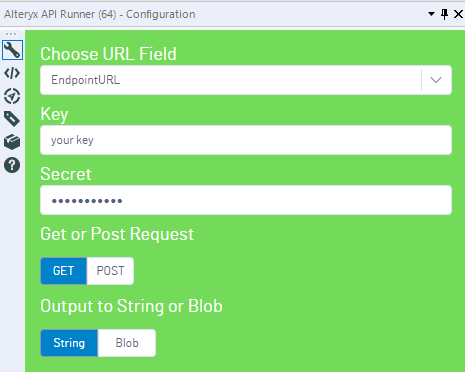Open the EndpointURL combo box

(246, 80)
